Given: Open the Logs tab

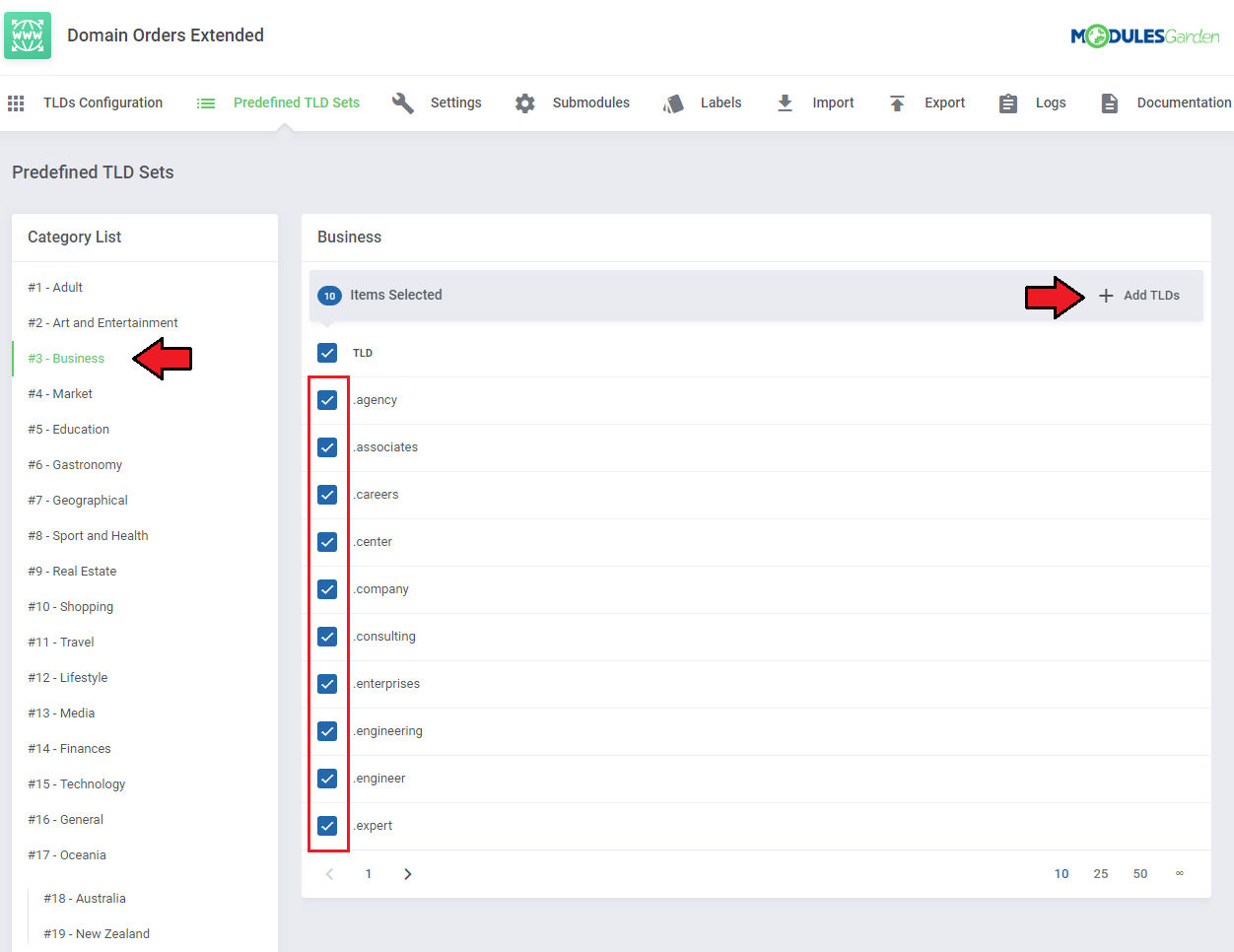Looking at the screenshot, I should click(1051, 103).
